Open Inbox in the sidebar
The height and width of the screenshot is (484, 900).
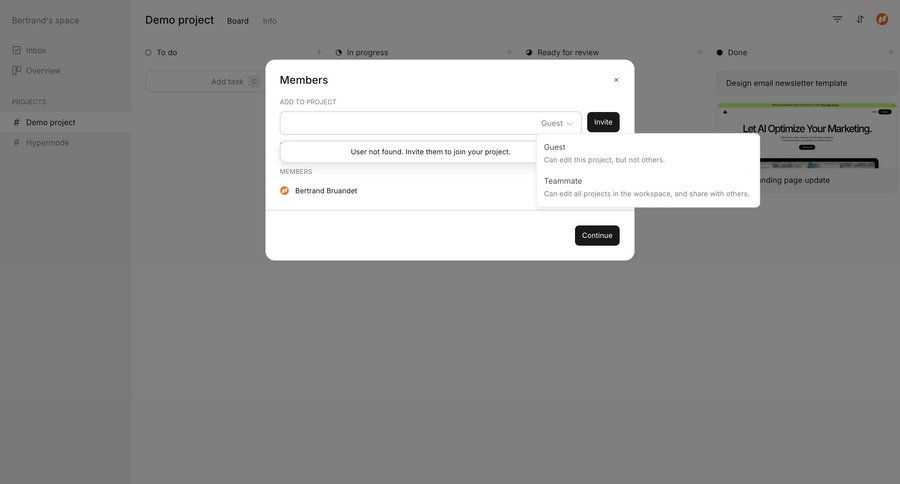tap(36, 50)
